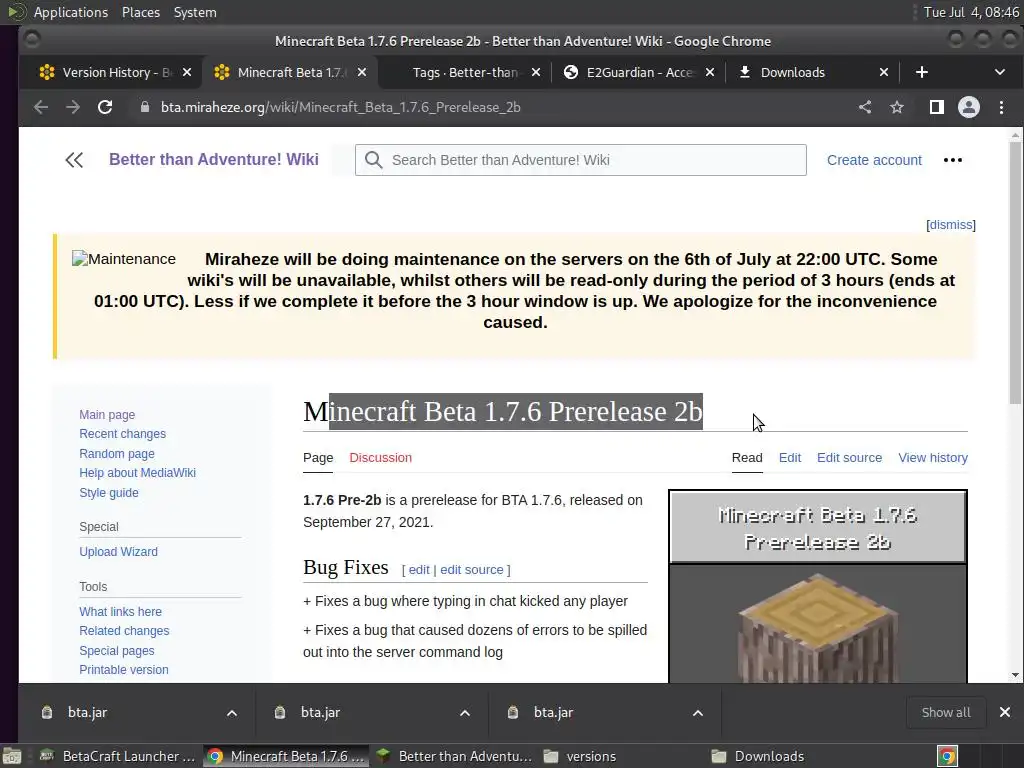The width and height of the screenshot is (1024, 768).
Task: Close the E2Guardian tab
Action: [x=710, y=72]
